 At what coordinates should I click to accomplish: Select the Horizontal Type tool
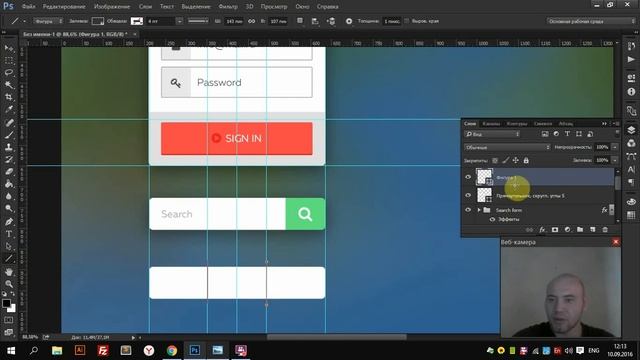click(x=9, y=234)
